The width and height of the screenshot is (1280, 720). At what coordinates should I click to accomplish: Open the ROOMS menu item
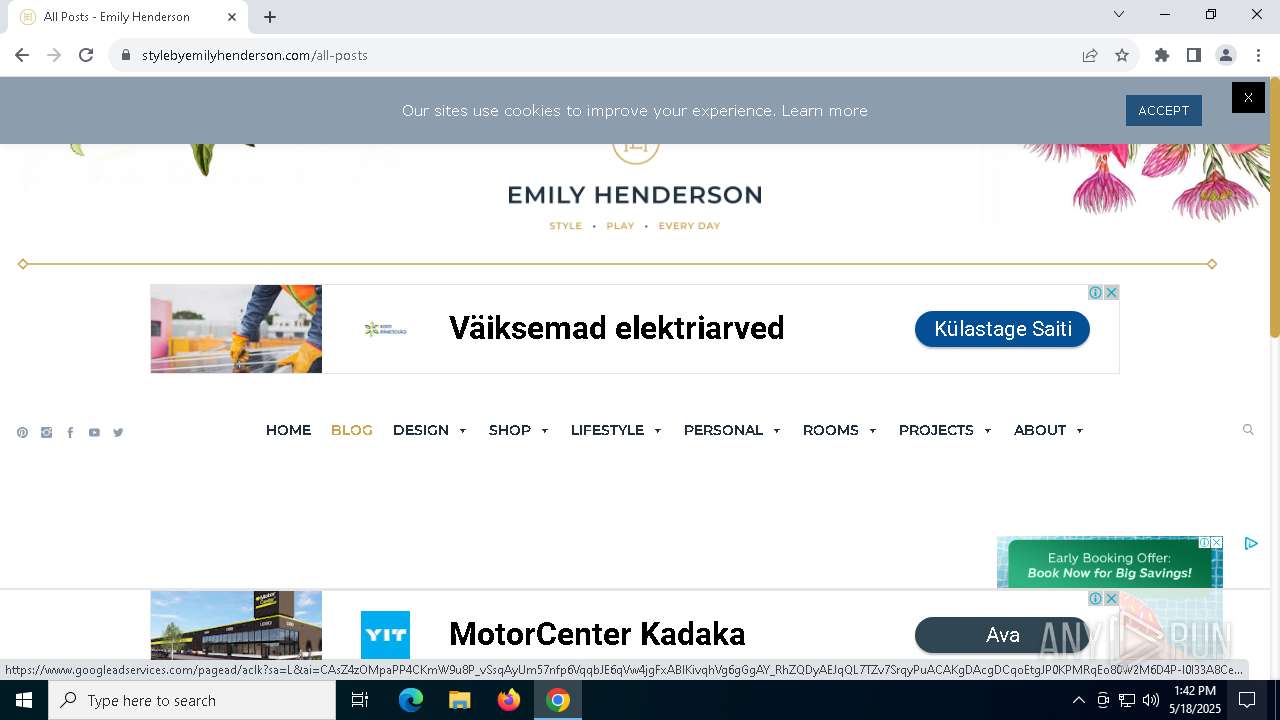[831, 430]
